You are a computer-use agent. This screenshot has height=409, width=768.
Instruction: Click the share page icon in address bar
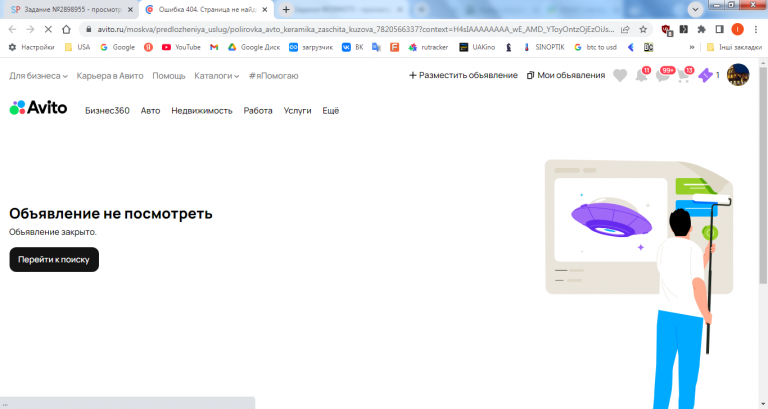pyautogui.click(x=625, y=29)
